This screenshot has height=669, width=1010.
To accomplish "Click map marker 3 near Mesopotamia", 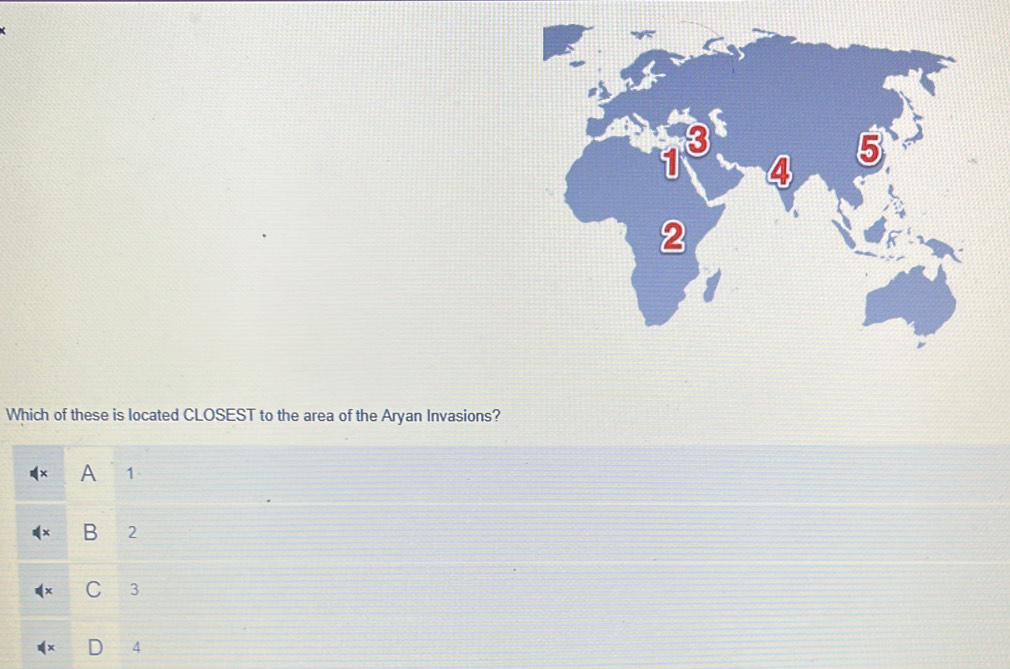I will [697, 141].
